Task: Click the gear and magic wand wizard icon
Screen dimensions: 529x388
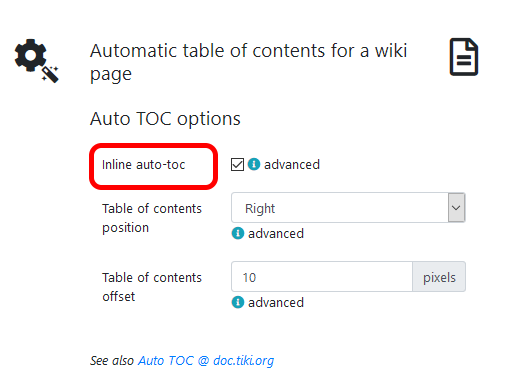Action: [36, 61]
